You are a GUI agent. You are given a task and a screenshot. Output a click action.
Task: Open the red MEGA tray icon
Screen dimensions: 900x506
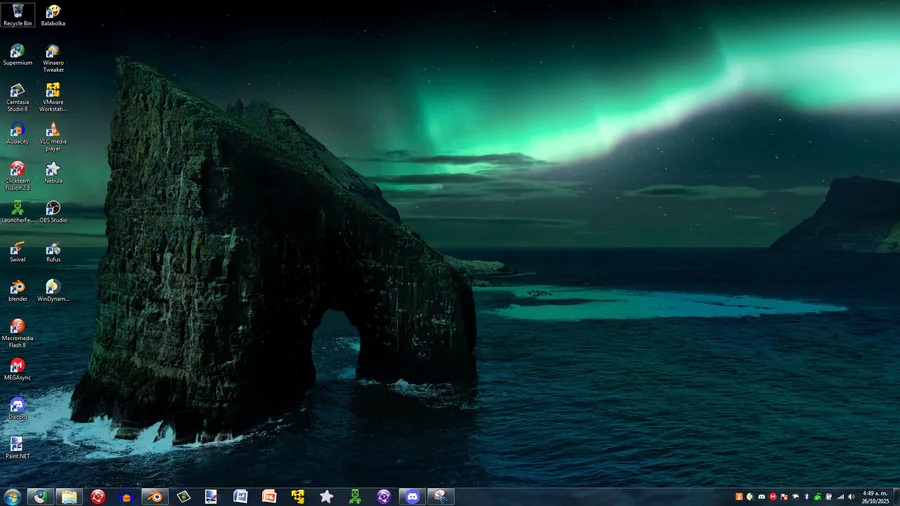point(773,497)
